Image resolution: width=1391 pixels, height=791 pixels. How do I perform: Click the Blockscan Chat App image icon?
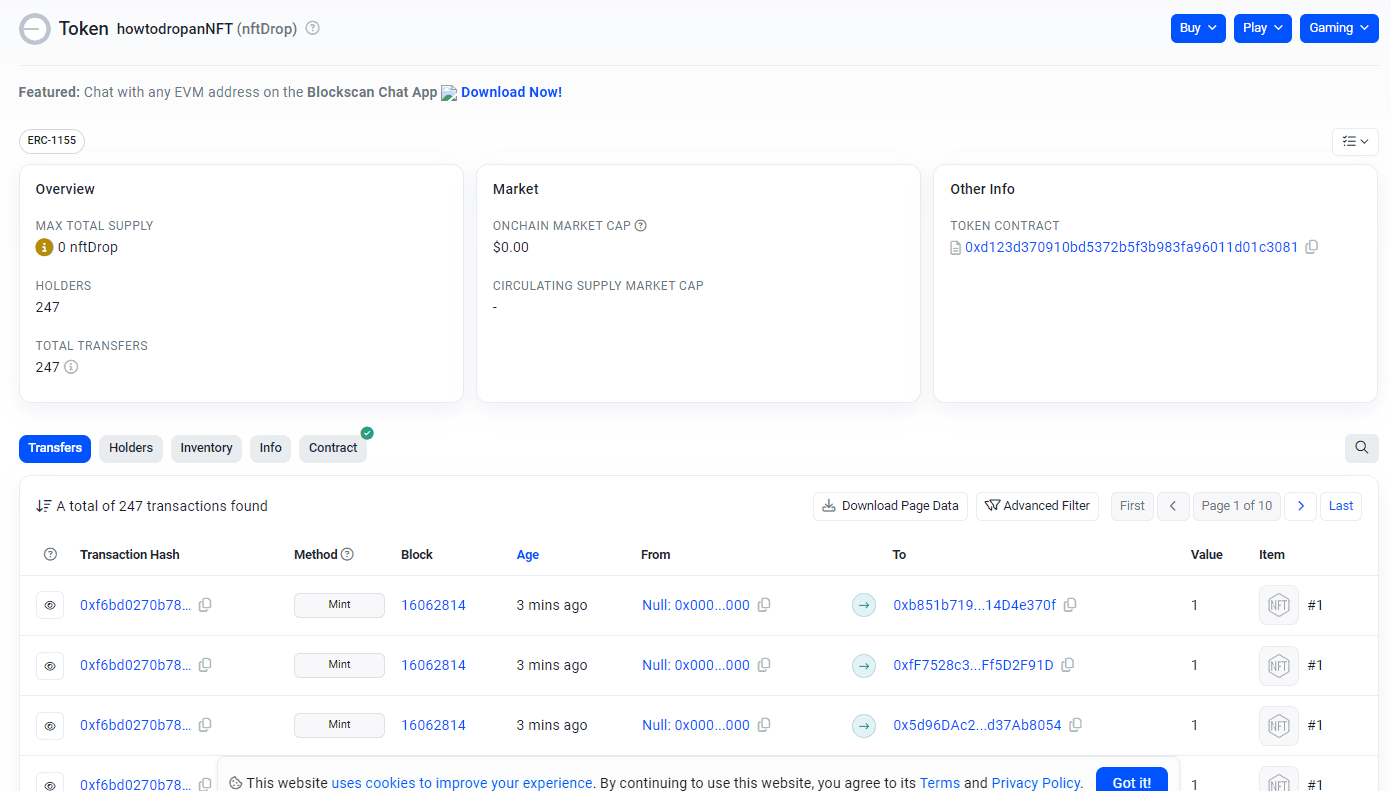pyautogui.click(x=449, y=93)
